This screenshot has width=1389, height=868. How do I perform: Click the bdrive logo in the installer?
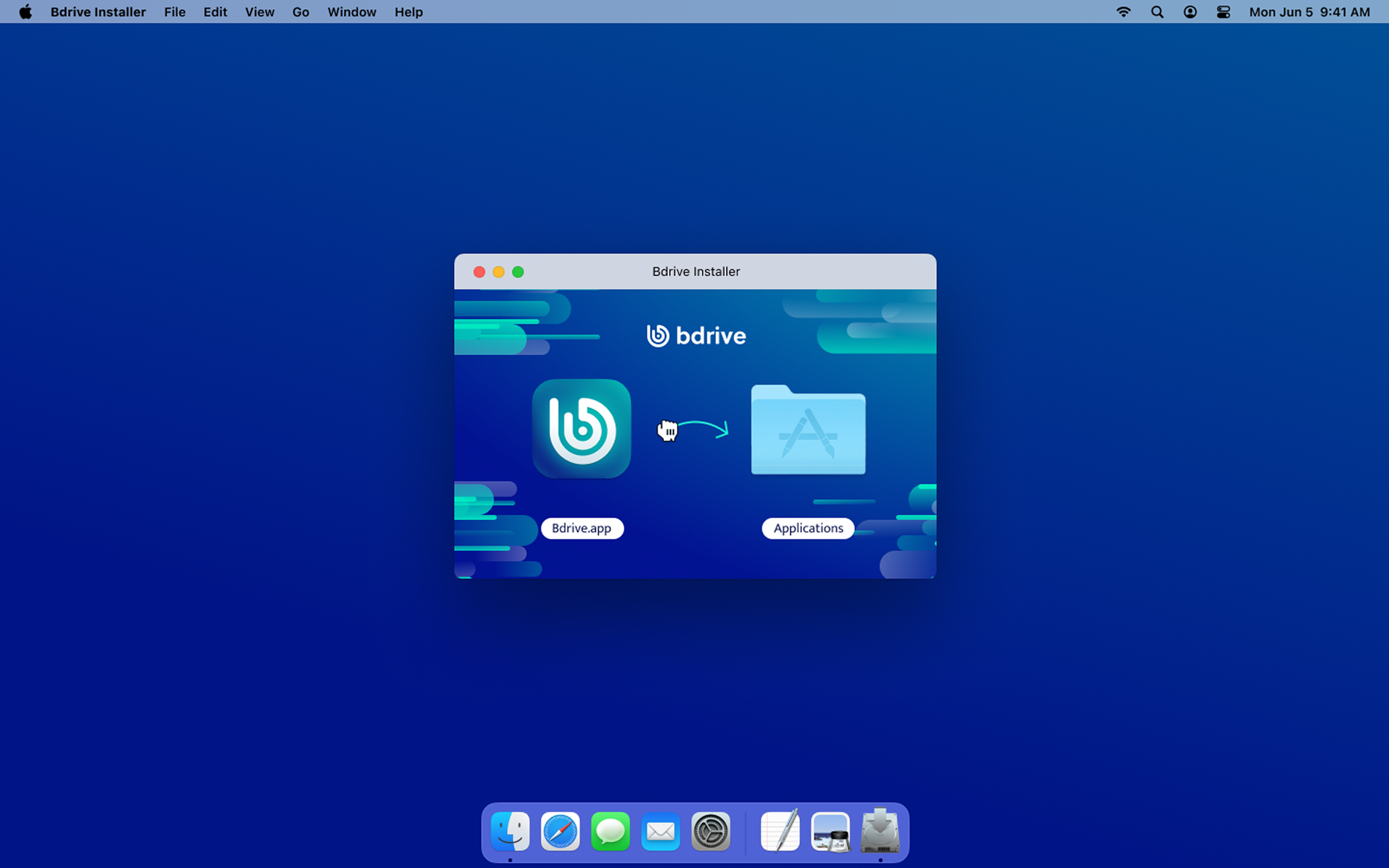696,336
